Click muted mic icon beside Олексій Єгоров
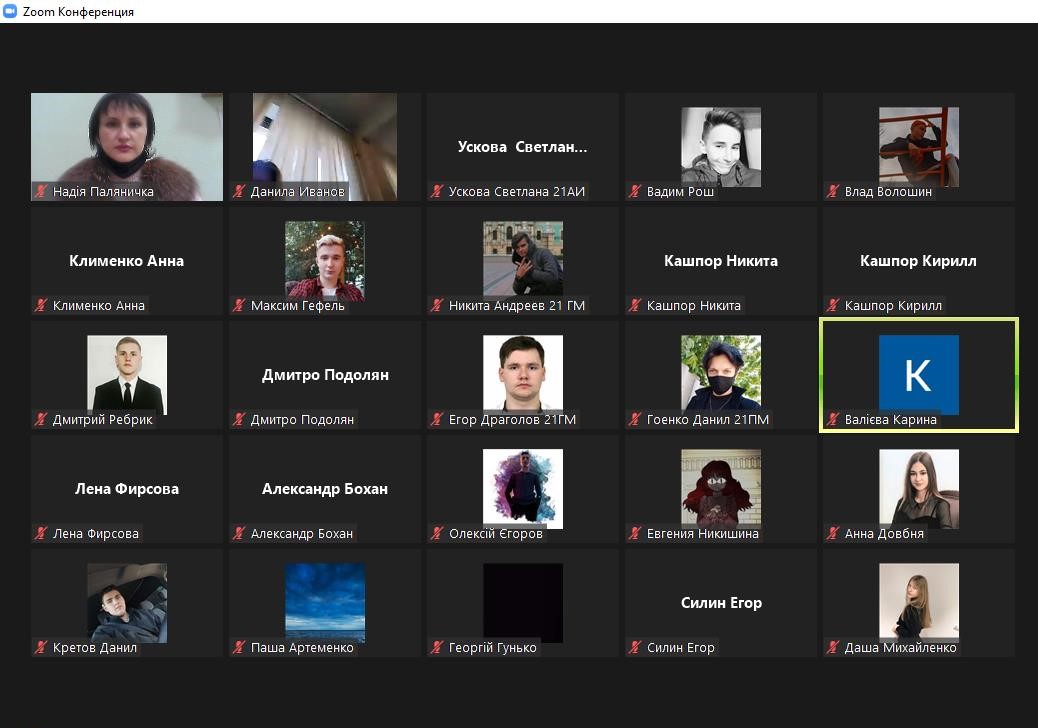Image resolution: width=1038 pixels, height=728 pixels. point(437,533)
